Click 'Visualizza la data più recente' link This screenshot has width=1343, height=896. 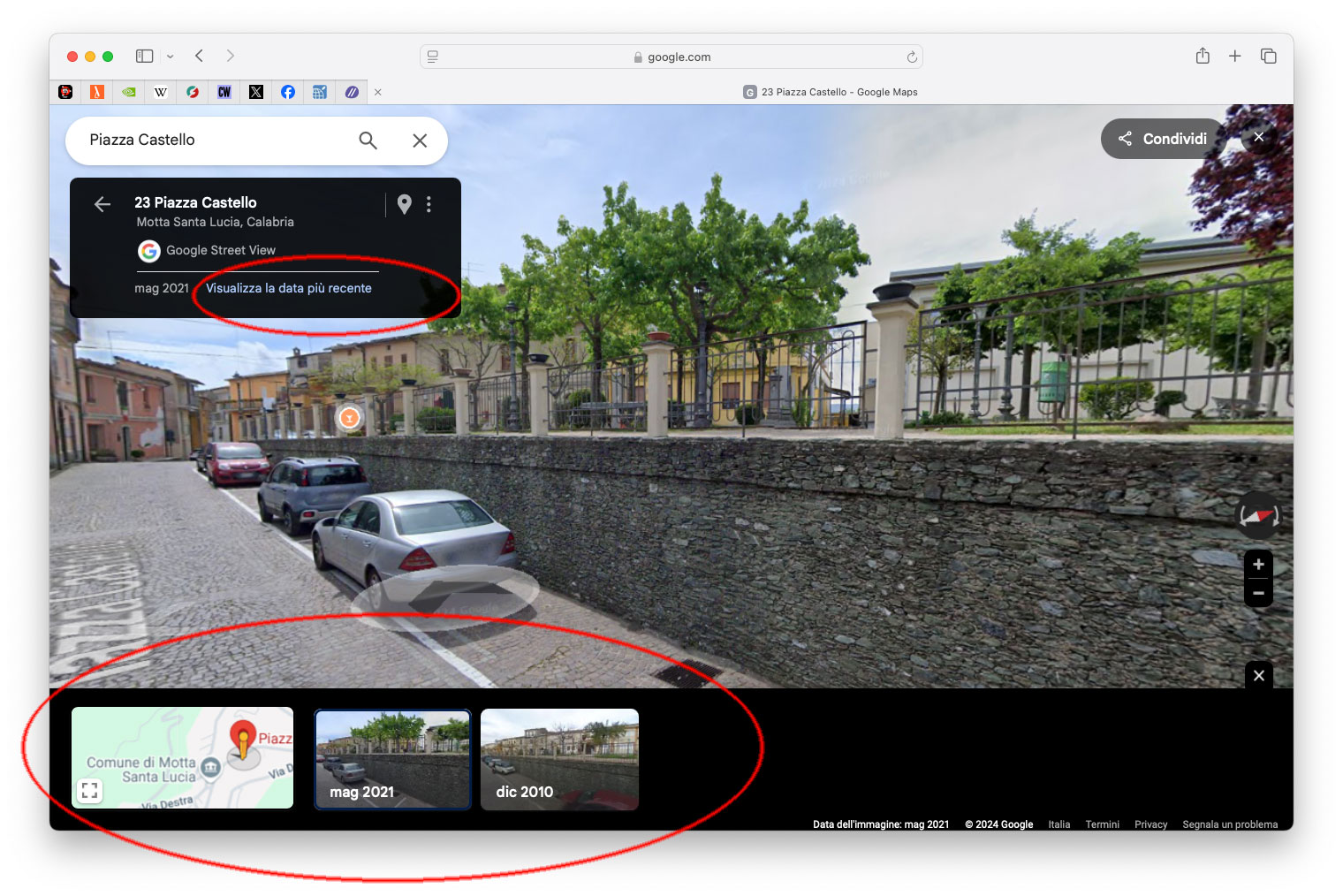pyautogui.click(x=289, y=288)
